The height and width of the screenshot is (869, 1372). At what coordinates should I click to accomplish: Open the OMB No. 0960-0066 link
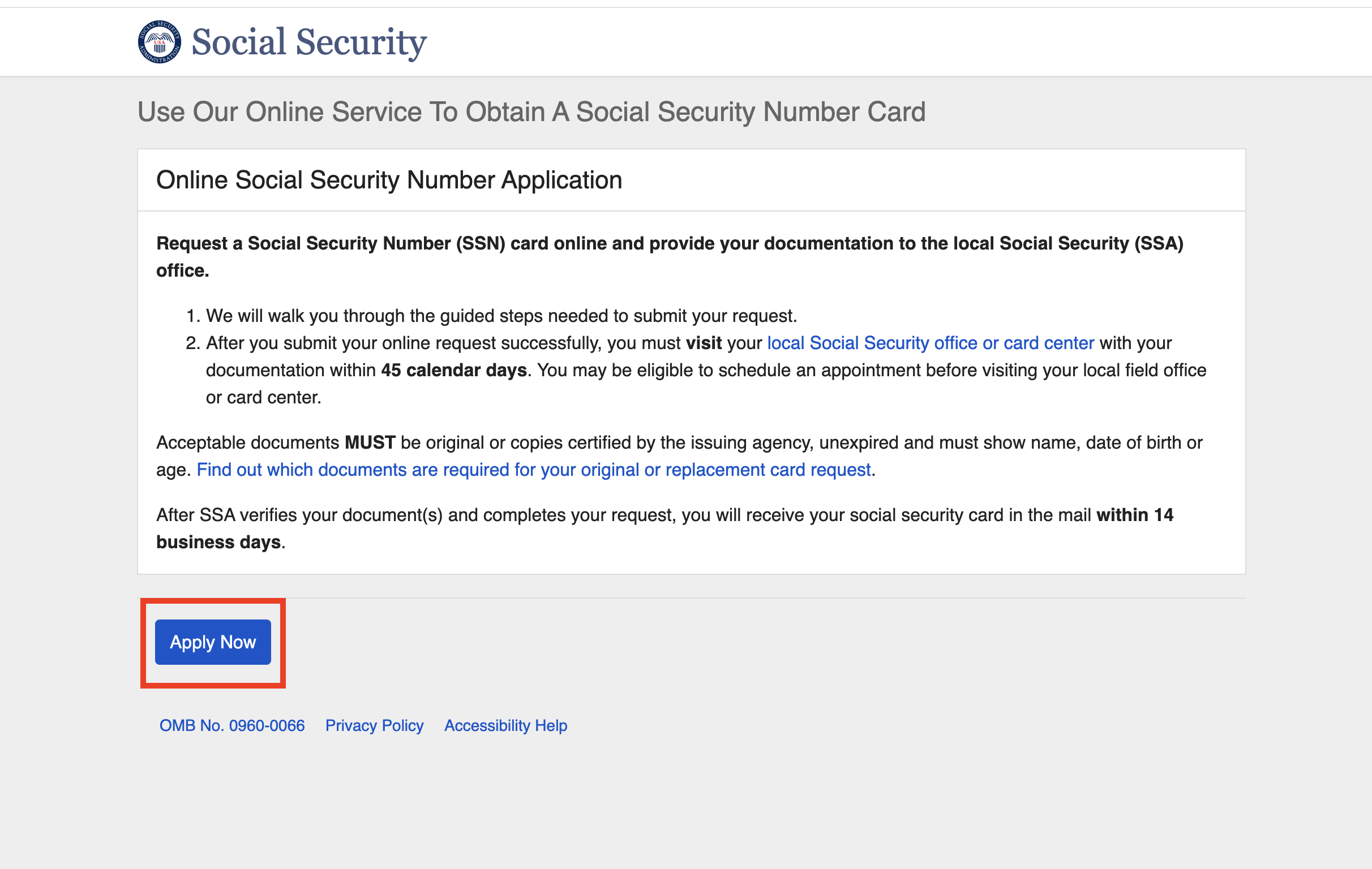pos(232,725)
